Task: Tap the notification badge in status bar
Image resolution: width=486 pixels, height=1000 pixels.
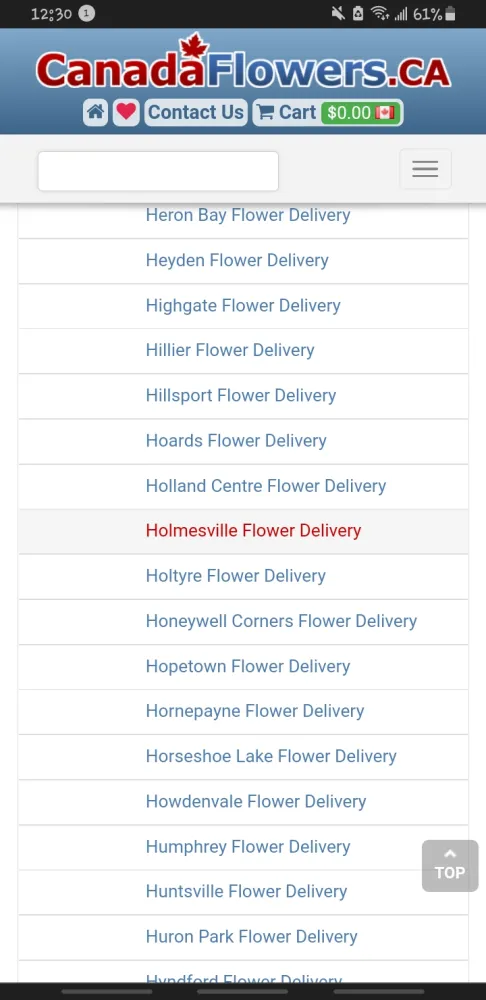Action: [87, 13]
